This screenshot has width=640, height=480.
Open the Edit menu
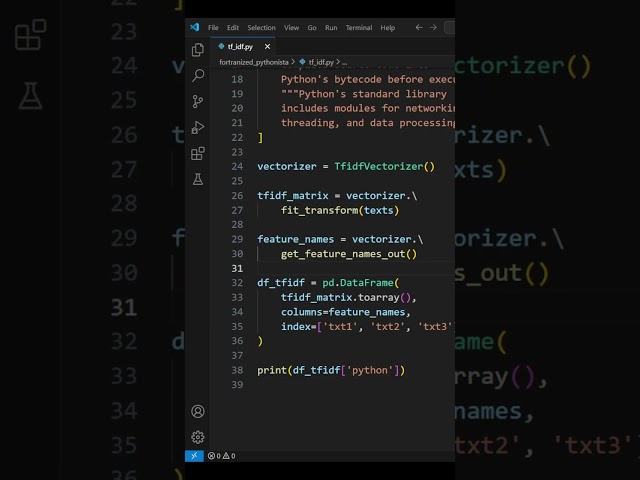(x=233, y=27)
